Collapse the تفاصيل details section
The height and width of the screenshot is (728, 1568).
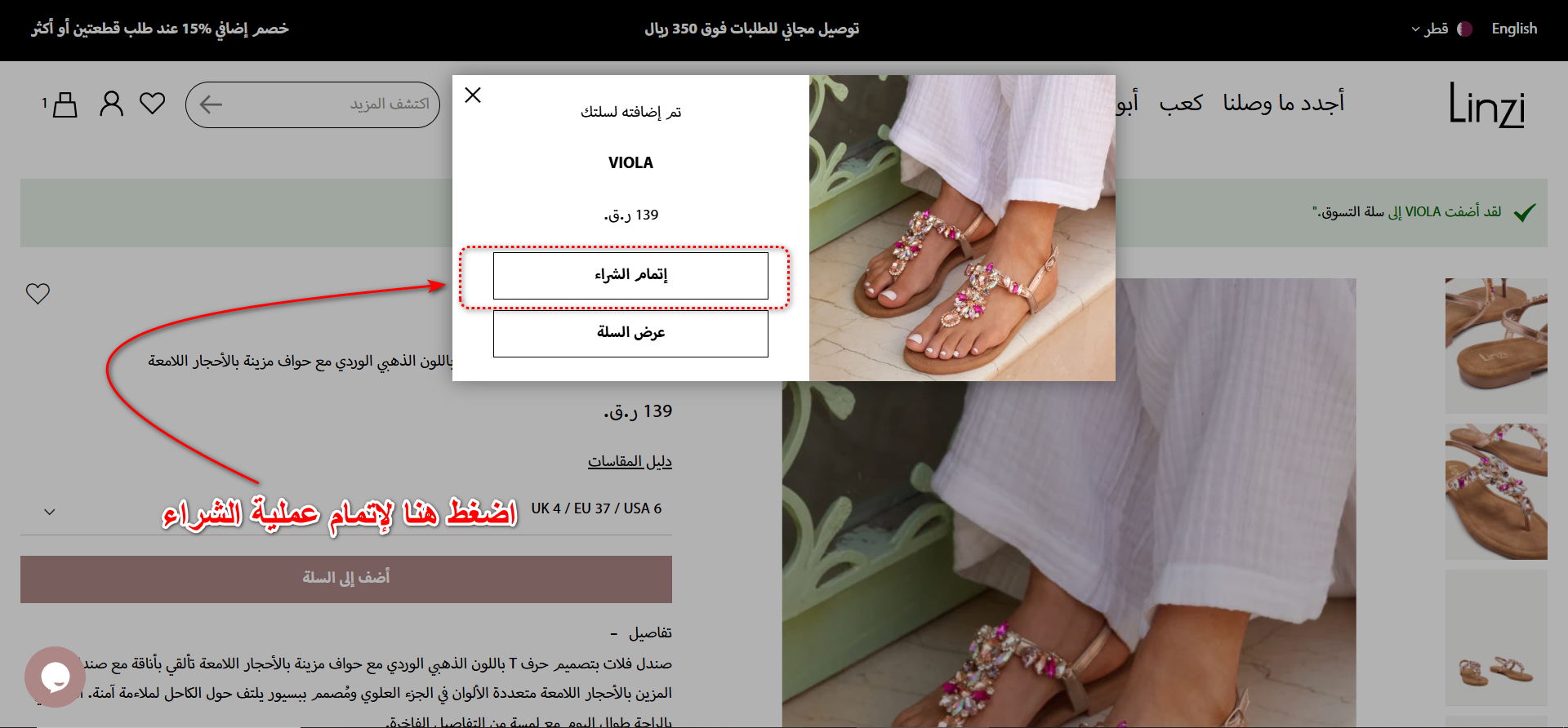(x=641, y=633)
